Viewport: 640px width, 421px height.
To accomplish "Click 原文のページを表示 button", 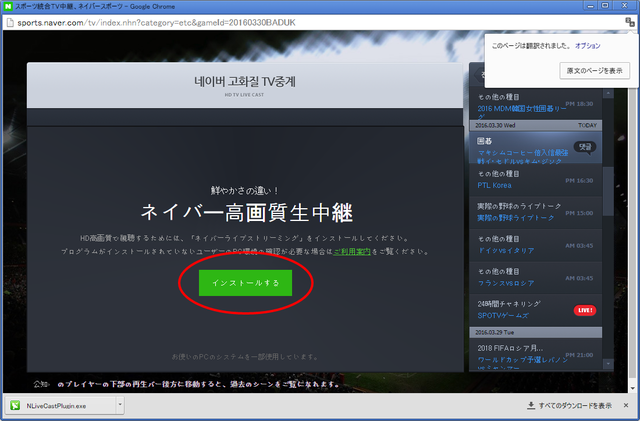I will click(x=594, y=71).
